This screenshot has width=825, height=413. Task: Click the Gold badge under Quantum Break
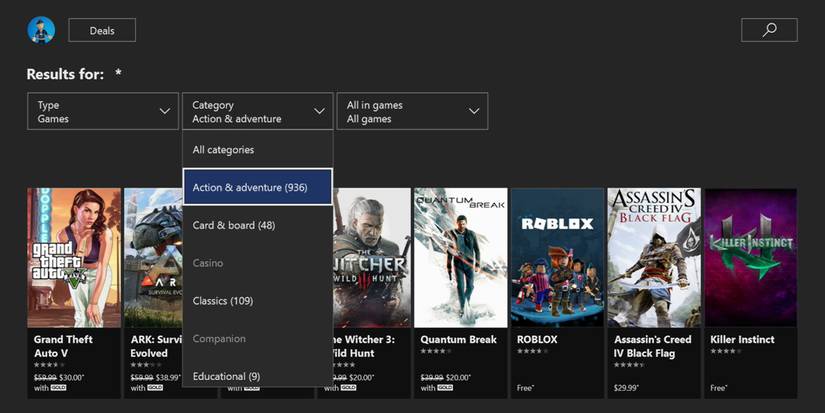point(445,388)
